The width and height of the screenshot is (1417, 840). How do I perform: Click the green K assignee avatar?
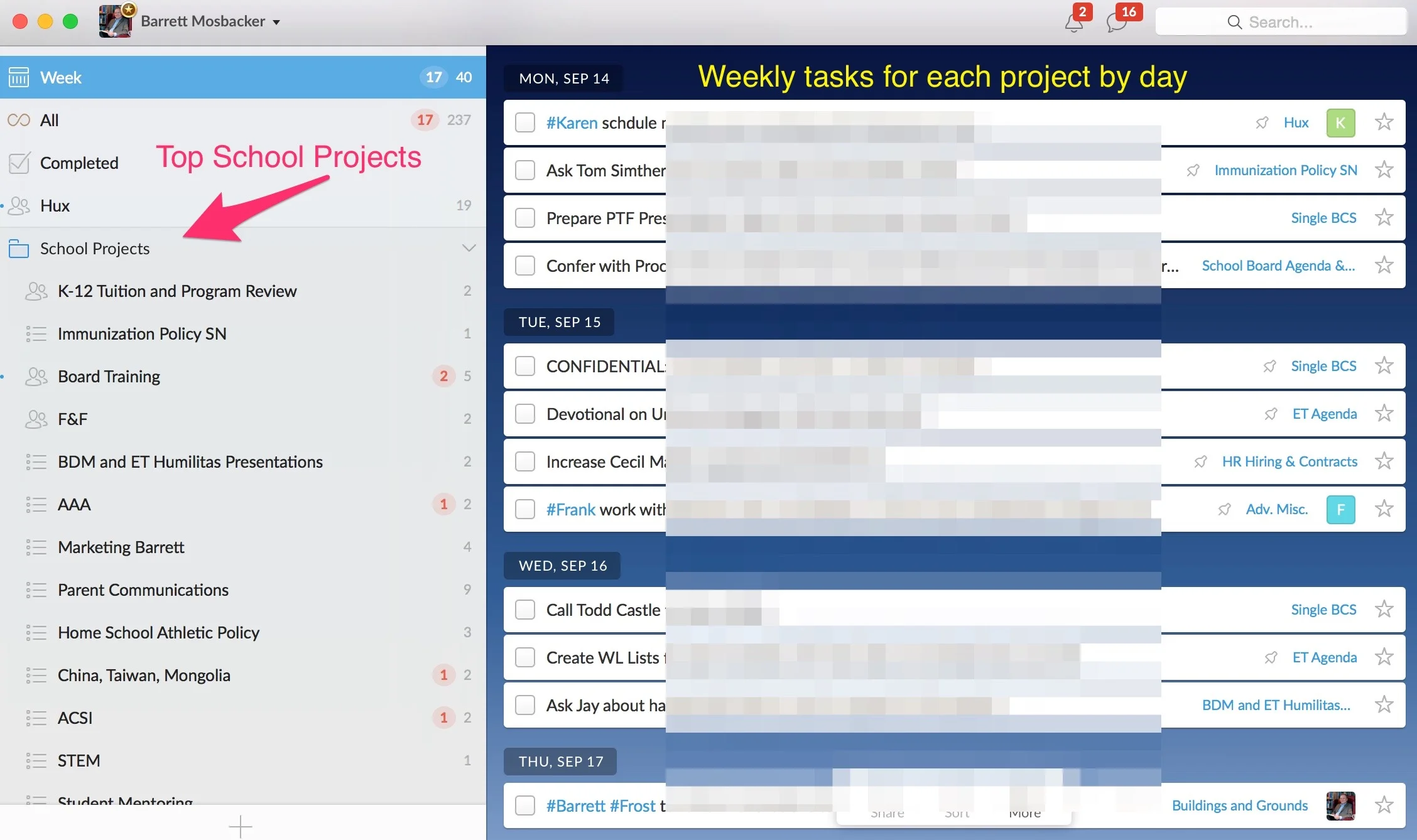click(1340, 123)
